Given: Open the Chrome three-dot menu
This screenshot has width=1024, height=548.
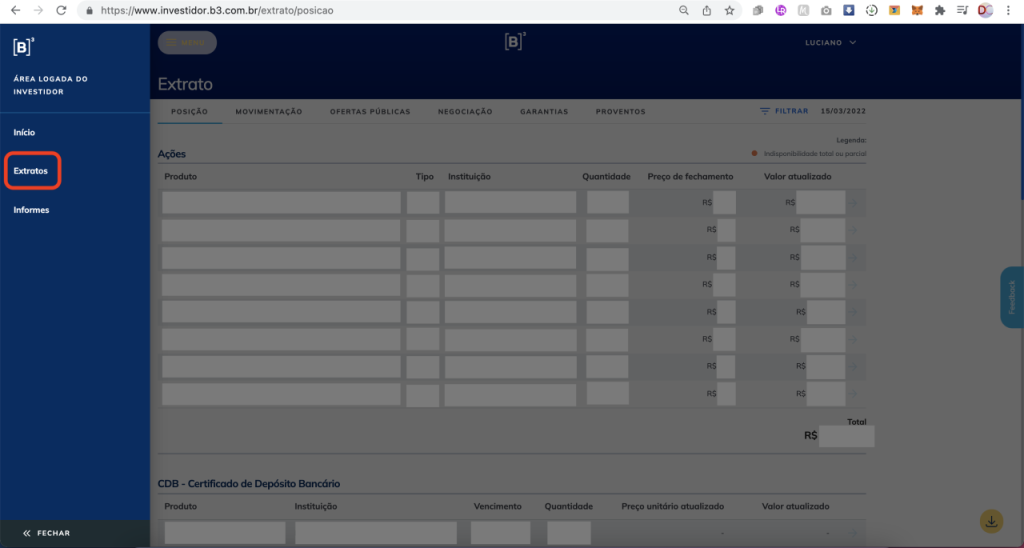Looking at the screenshot, I should [x=1008, y=10].
